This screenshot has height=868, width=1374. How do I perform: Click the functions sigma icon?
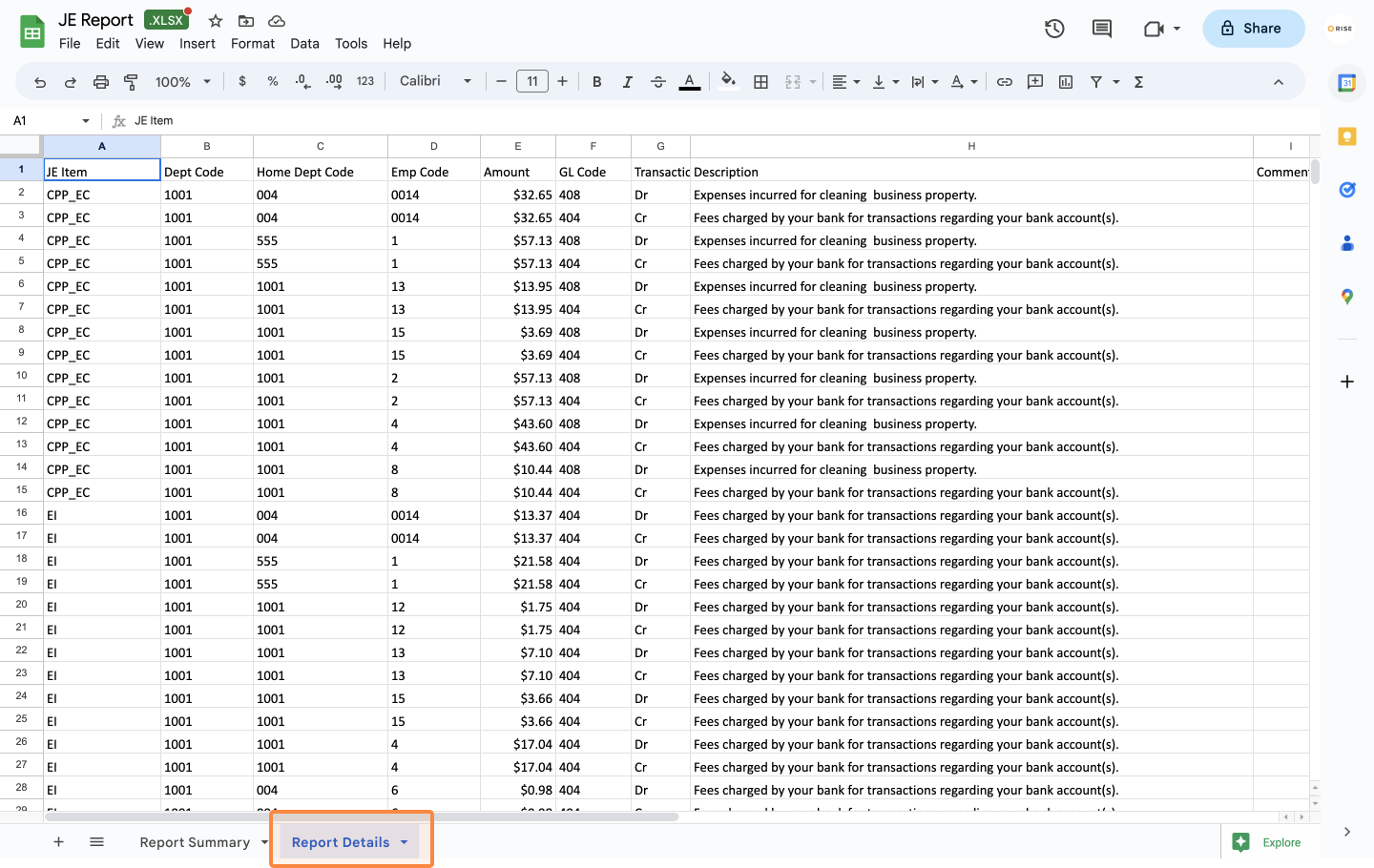pyautogui.click(x=1138, y=82)
